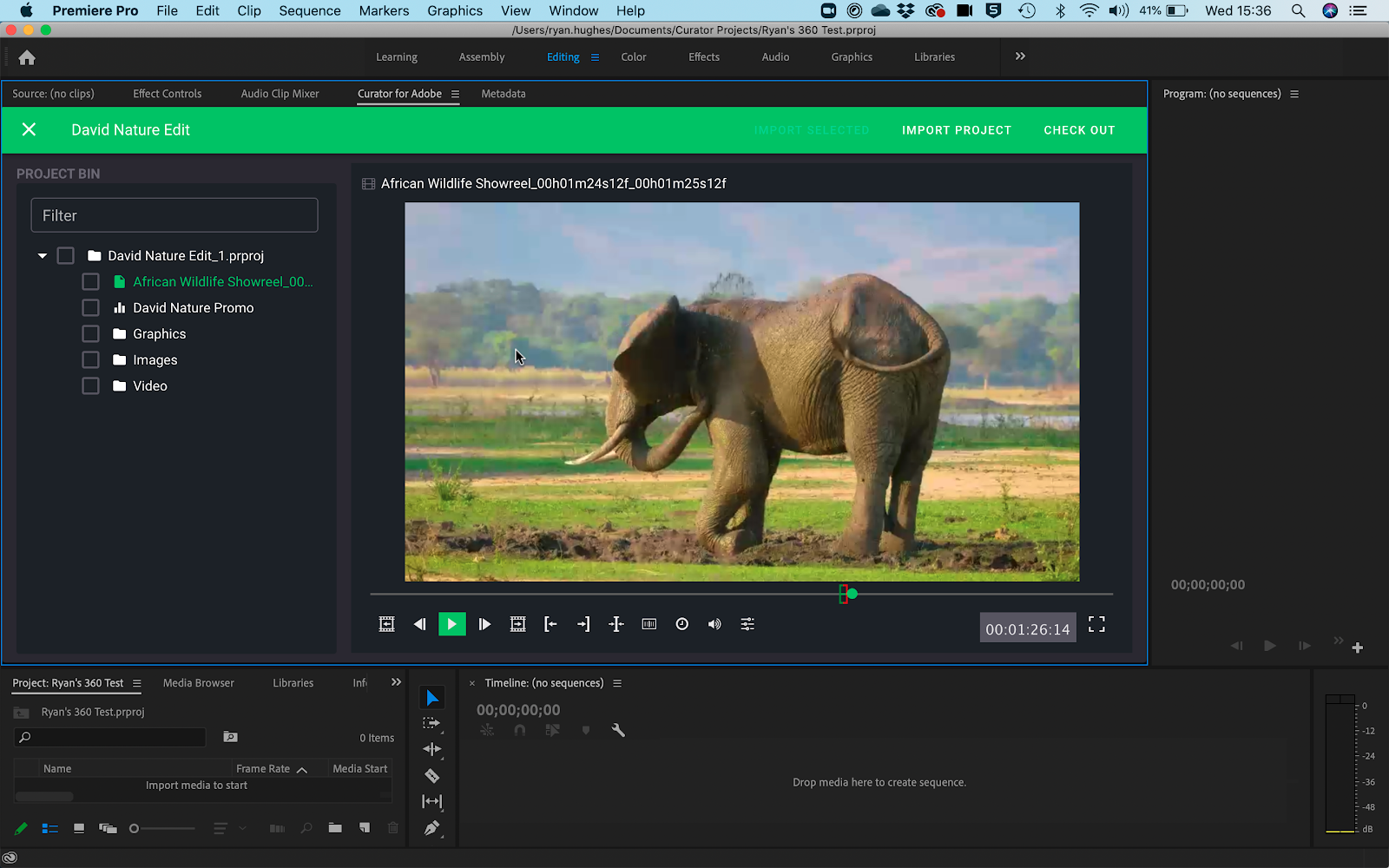Open the Editing workspace menu icon
This screenshot has width=1389, height=868.
point(595,57)
